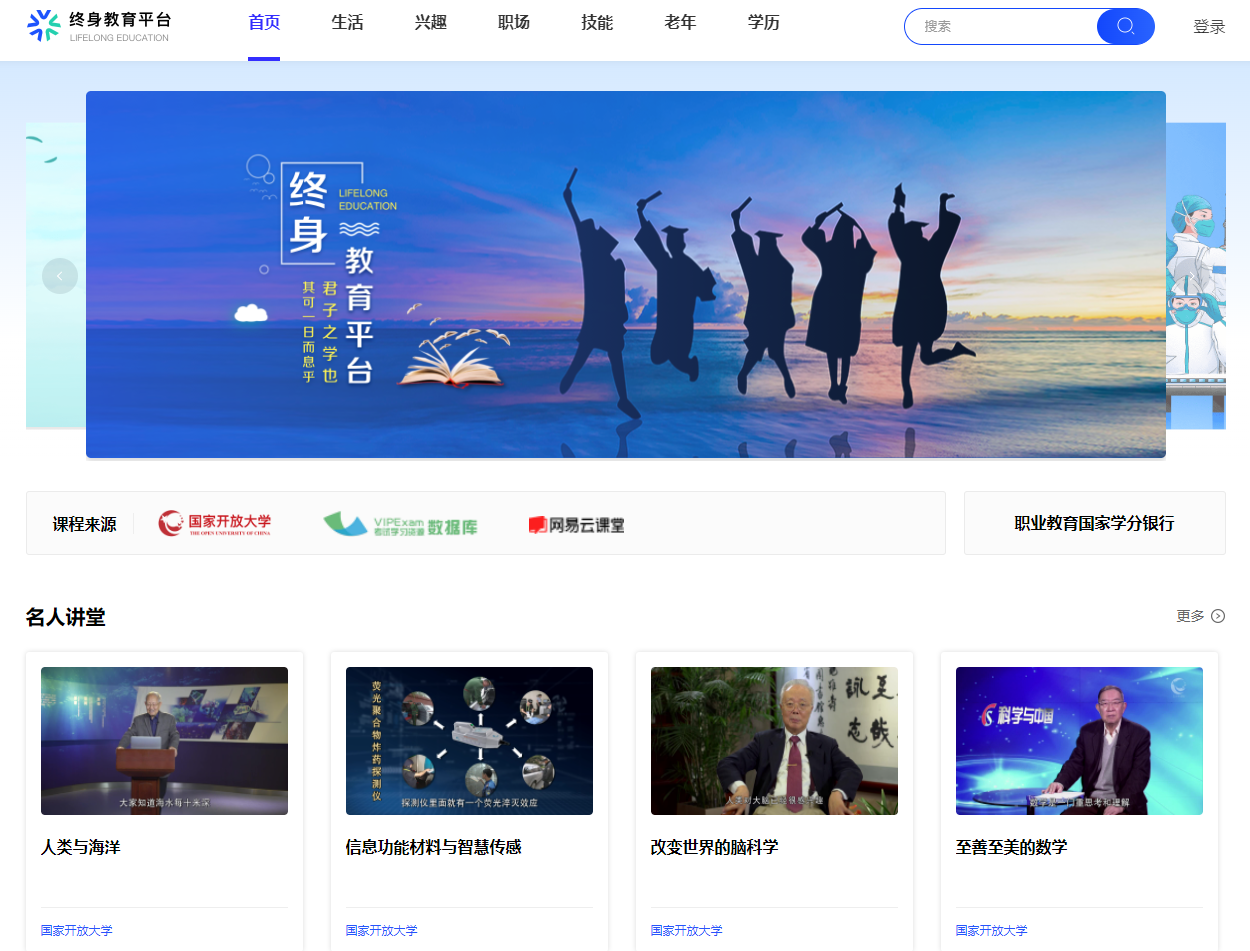Image resolution: width=1250 pixels, height=951 pixels.
Task: Click into the 搜索 input field
Action: coord(1000,26)
